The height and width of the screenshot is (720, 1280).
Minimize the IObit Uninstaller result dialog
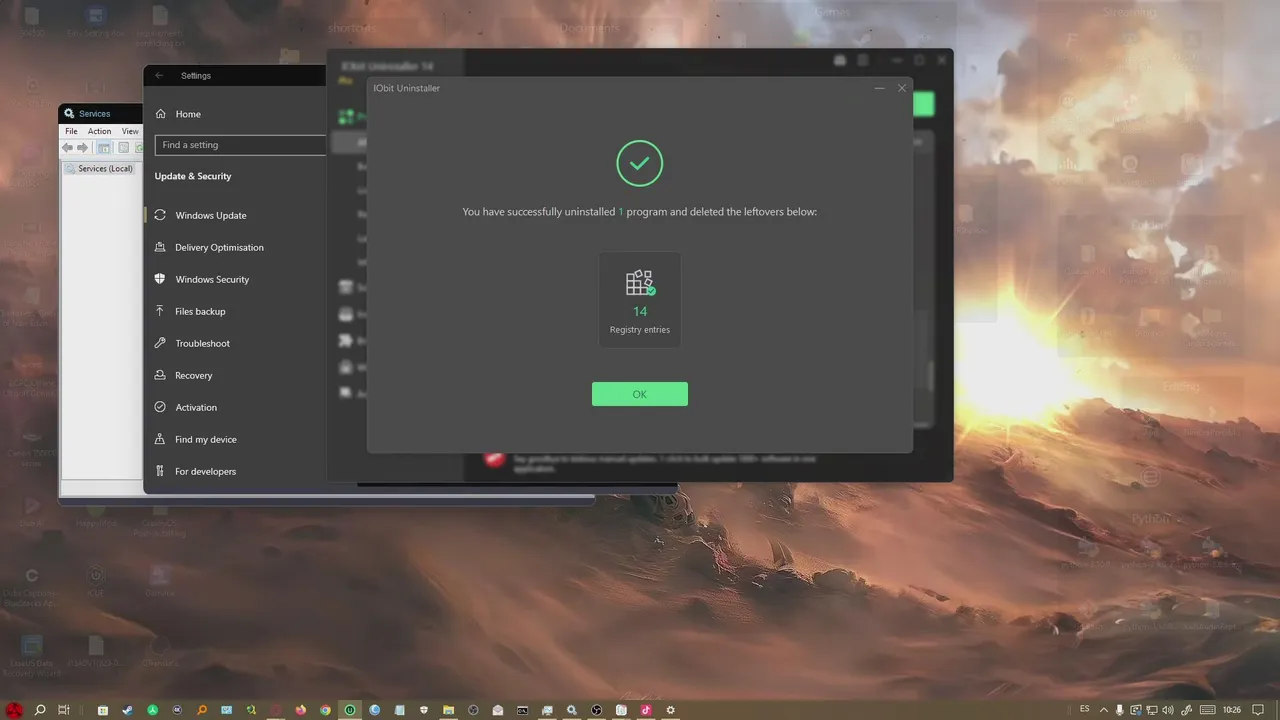pos(880,88)
